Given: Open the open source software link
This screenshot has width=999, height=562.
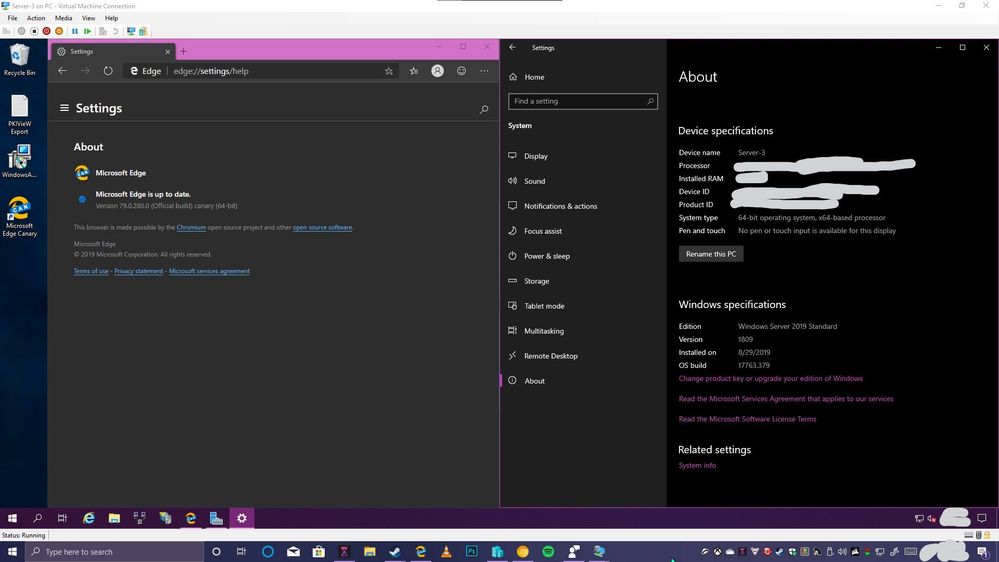Looking at the screenshot, I should [x=322, y=227].
